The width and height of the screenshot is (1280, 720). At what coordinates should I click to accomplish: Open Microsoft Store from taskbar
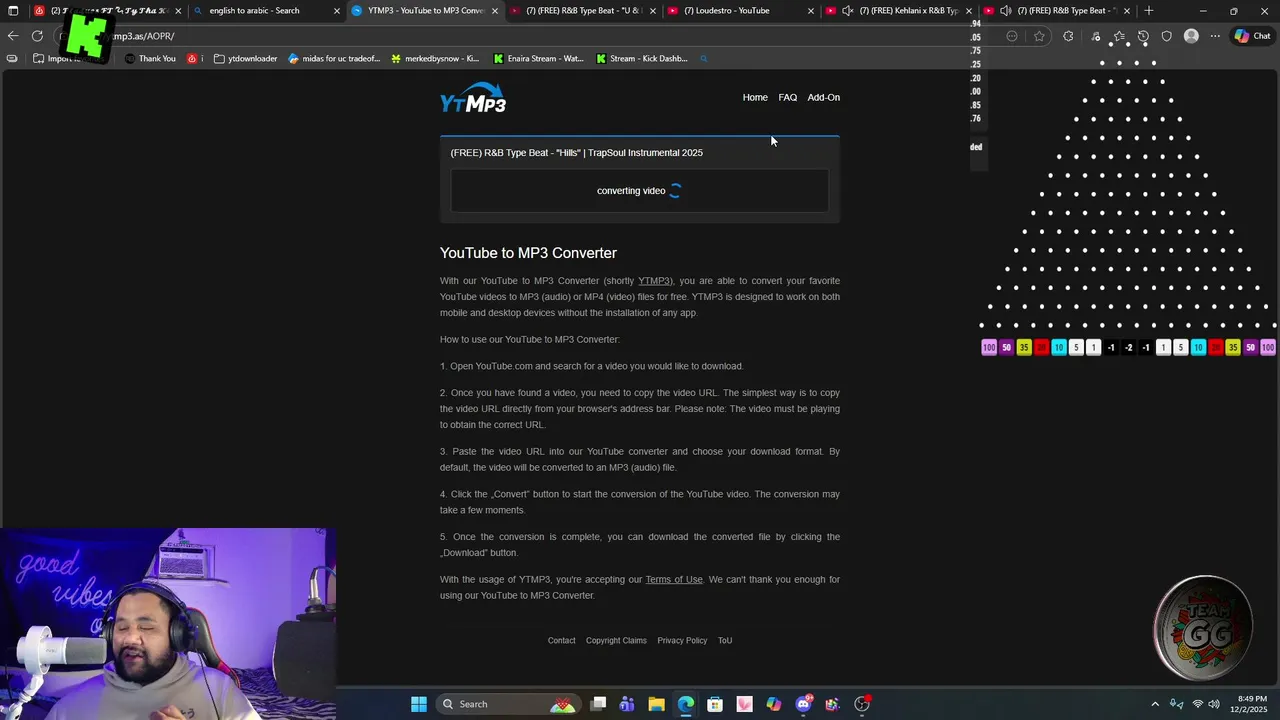[x=715, y=704]
